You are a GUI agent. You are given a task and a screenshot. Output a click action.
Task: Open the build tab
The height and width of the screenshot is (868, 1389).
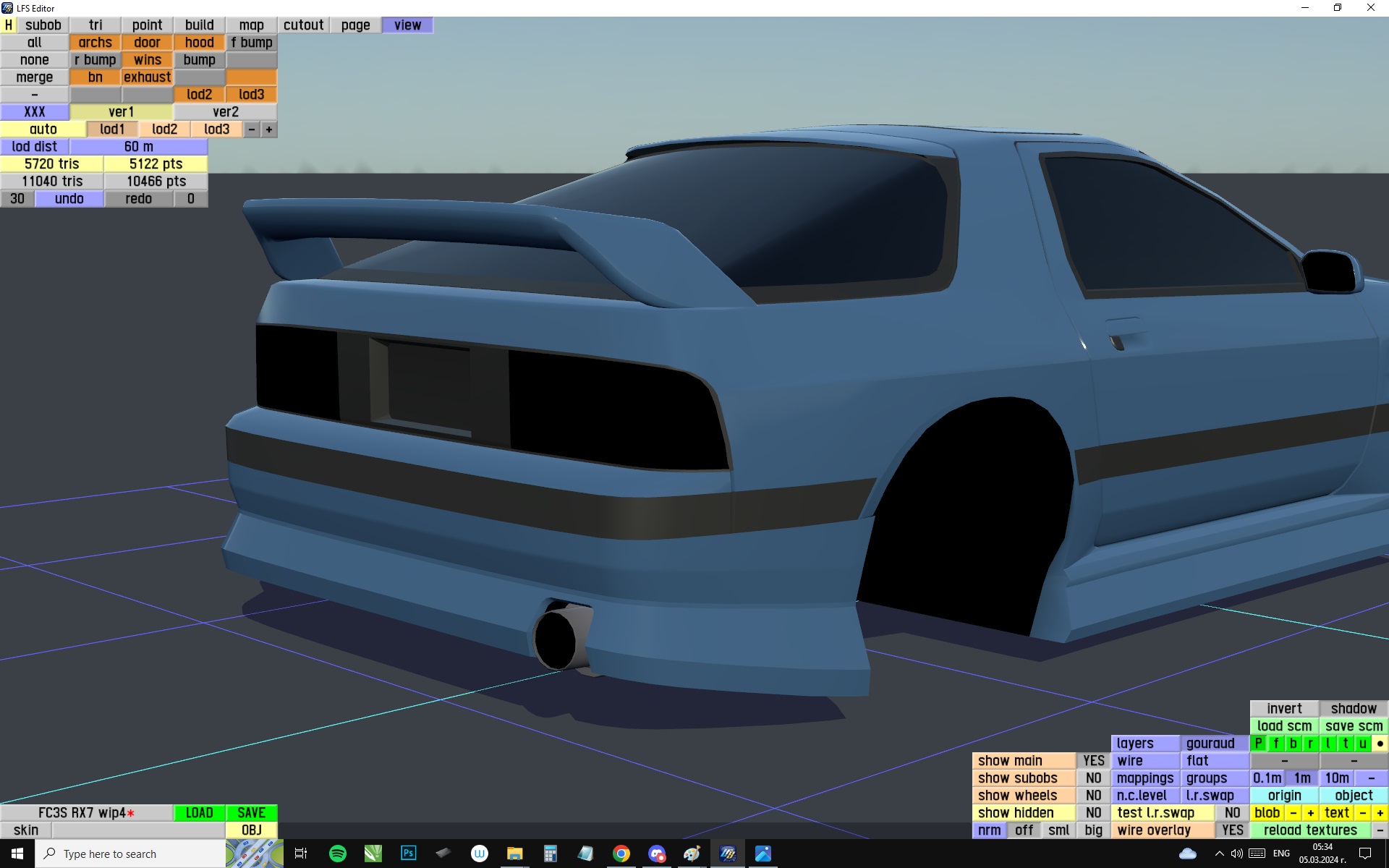point(199,25)
